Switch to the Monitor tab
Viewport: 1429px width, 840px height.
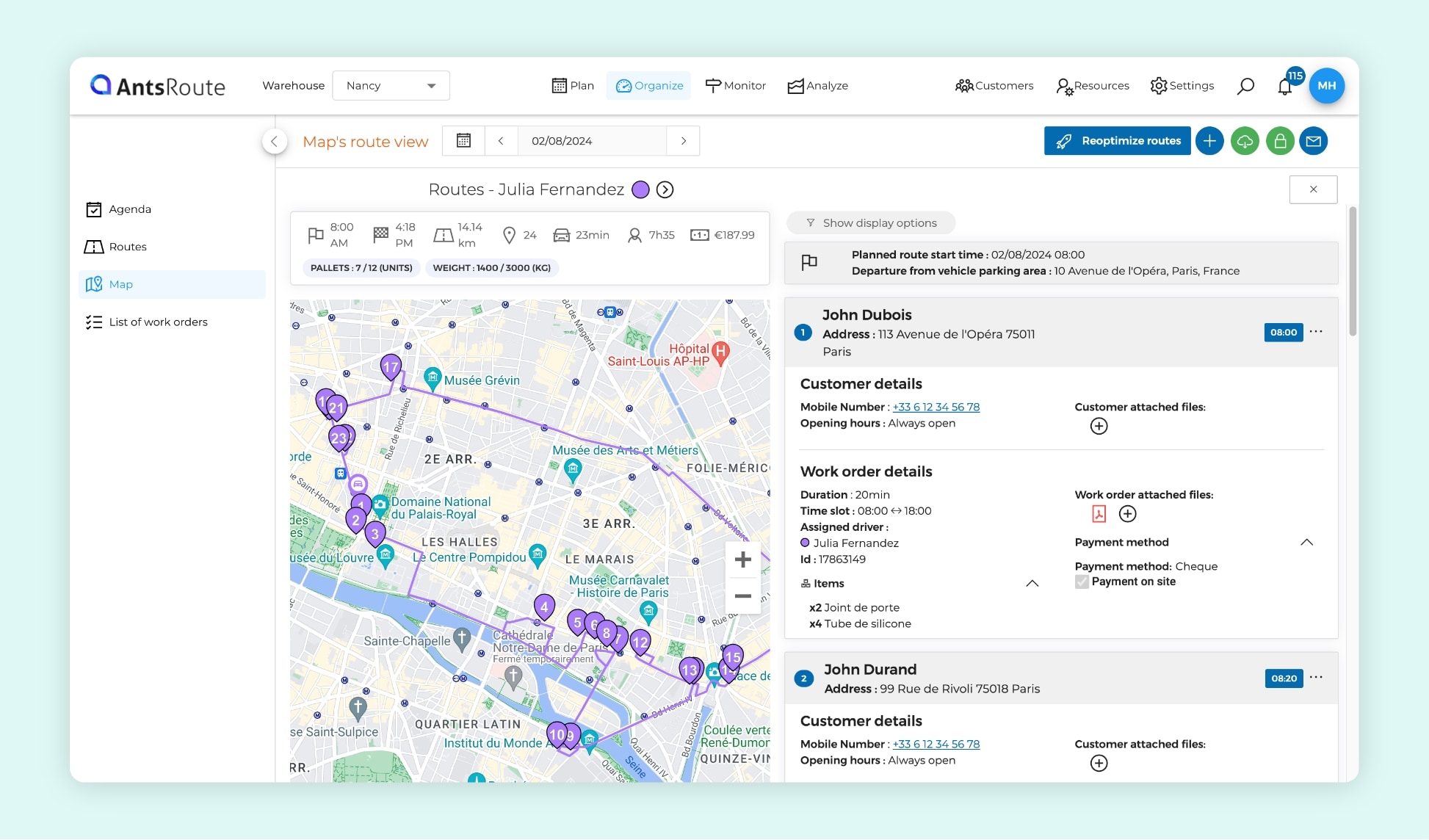pyautogui.click(x=735, y=86)
